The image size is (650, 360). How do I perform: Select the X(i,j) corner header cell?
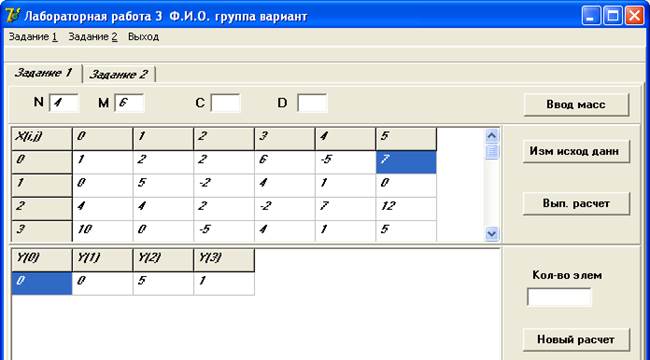41,139
